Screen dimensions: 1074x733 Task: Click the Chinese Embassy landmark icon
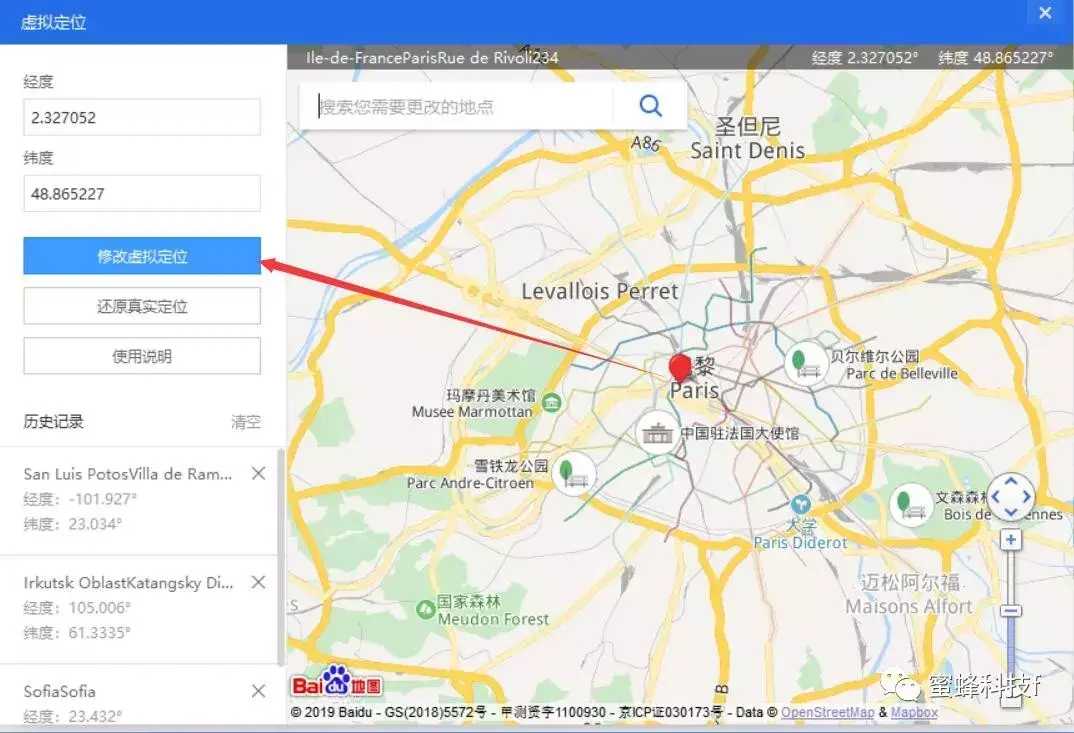[658, 433]
